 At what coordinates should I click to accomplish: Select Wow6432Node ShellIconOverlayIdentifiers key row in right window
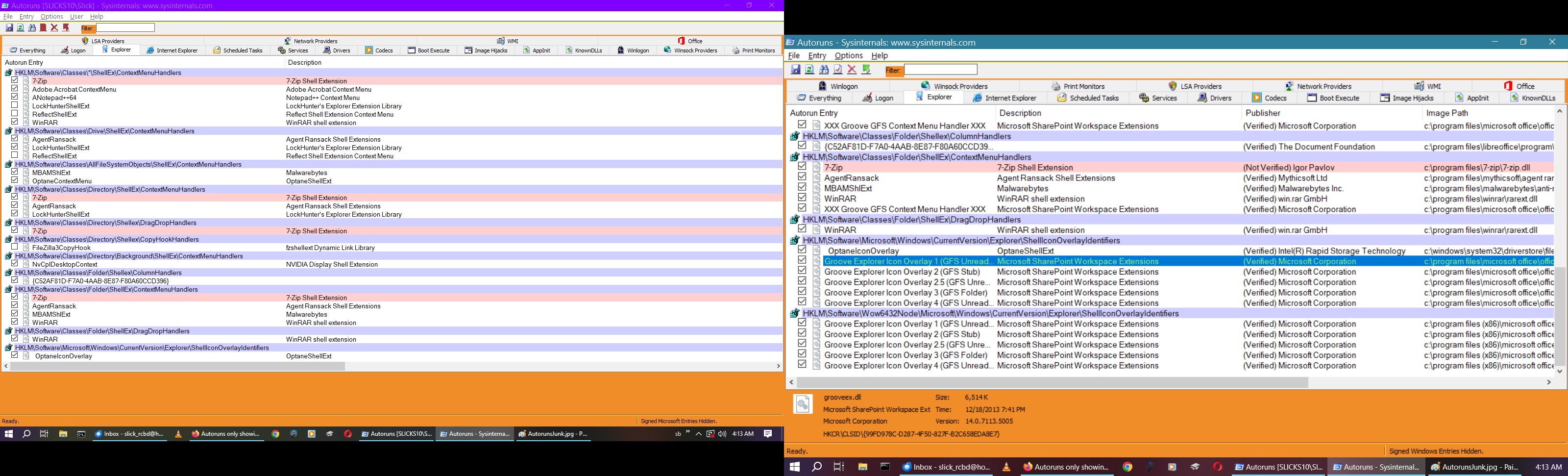point(1171,313)
